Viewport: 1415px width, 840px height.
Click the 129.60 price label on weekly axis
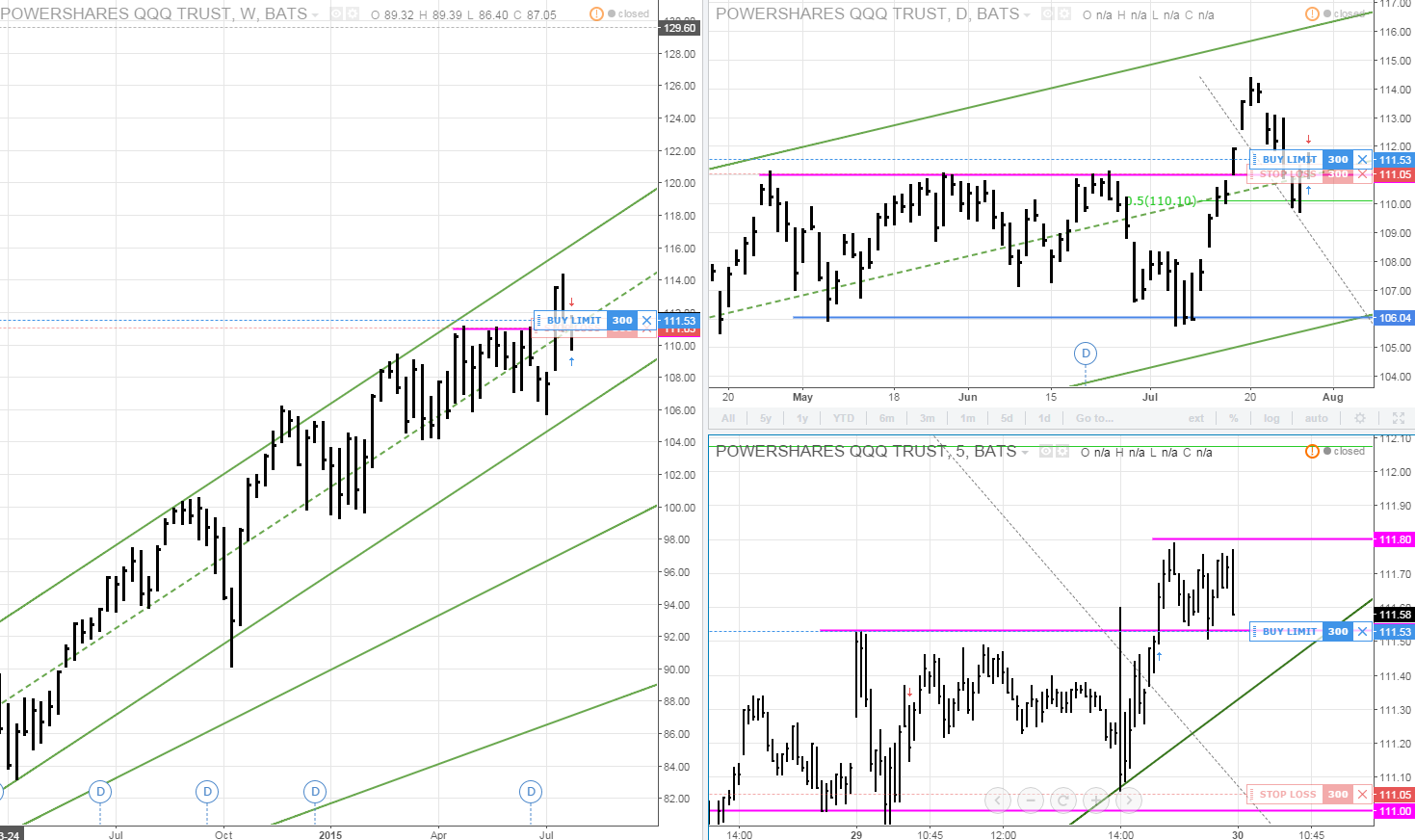coord(679,28)
